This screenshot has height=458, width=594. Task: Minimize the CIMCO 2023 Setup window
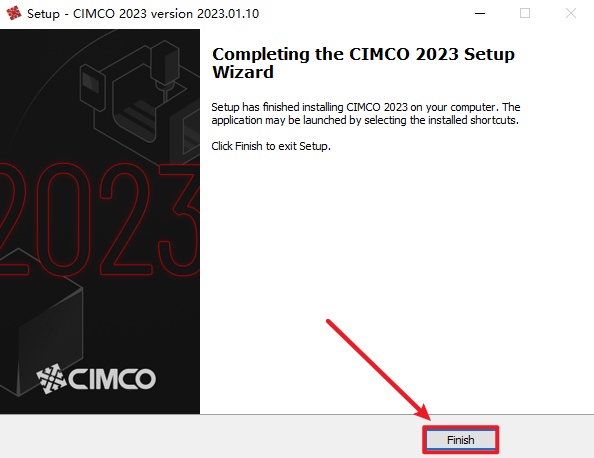click(x=480, y=14)
